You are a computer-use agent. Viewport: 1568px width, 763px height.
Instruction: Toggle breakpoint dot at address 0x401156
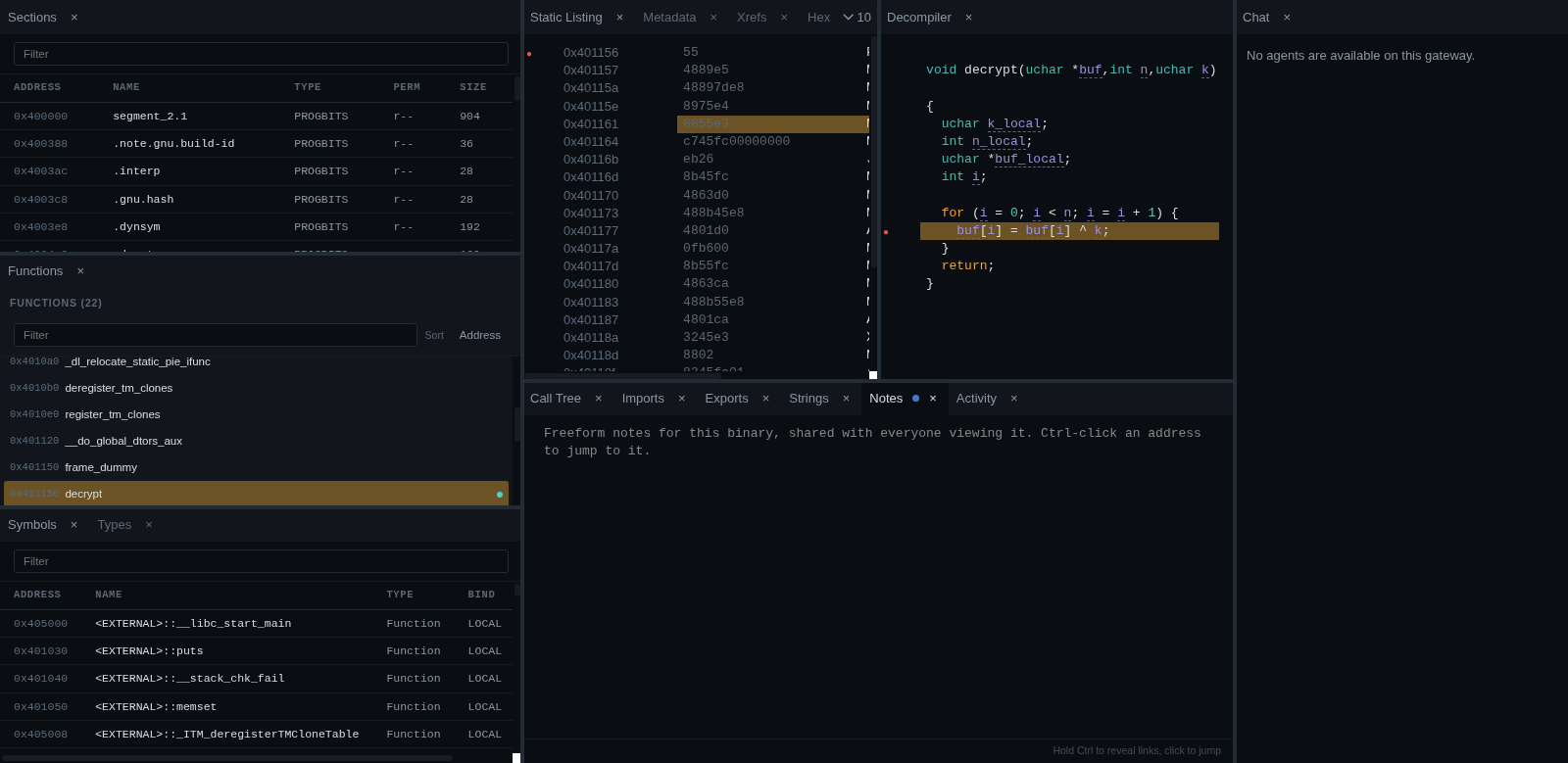tap(529, 54)
